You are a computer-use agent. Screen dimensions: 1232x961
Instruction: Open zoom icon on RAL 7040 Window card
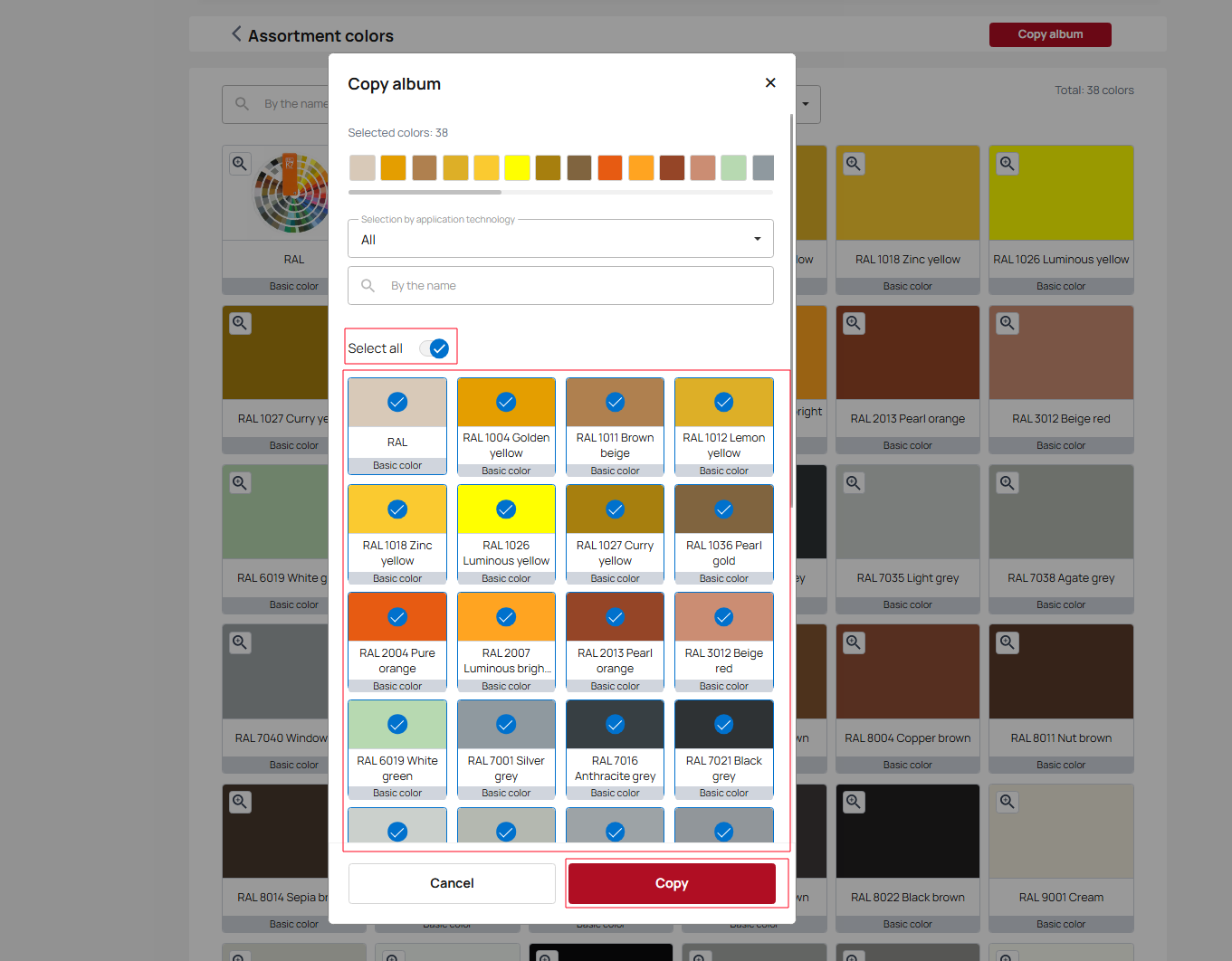[240, 642]
